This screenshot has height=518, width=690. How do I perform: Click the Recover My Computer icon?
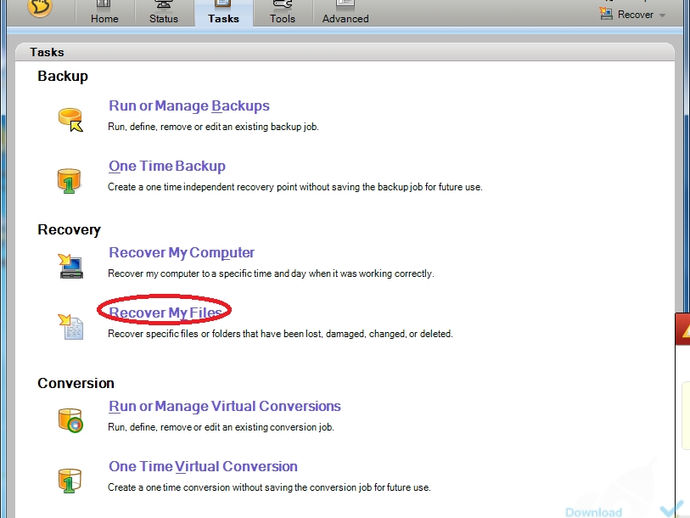point(70,266)
